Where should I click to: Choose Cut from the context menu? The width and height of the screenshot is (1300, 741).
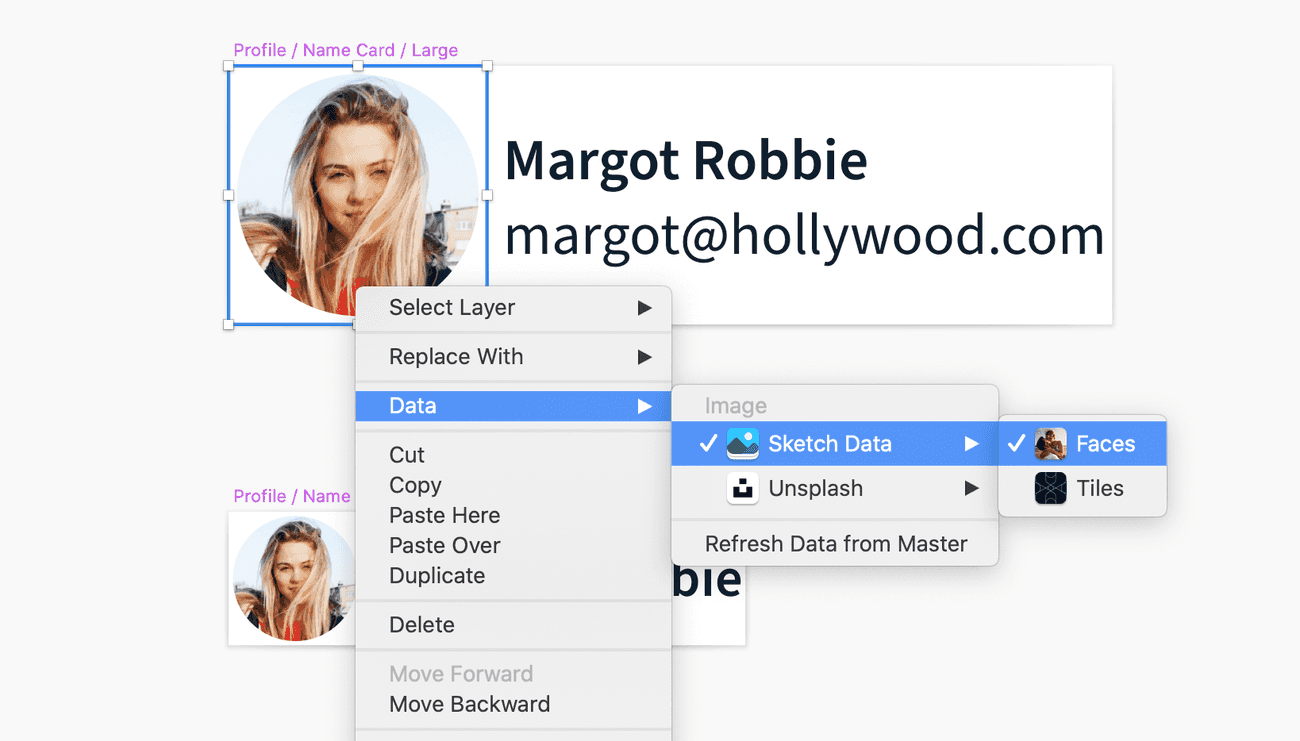[x=407, y=455]
